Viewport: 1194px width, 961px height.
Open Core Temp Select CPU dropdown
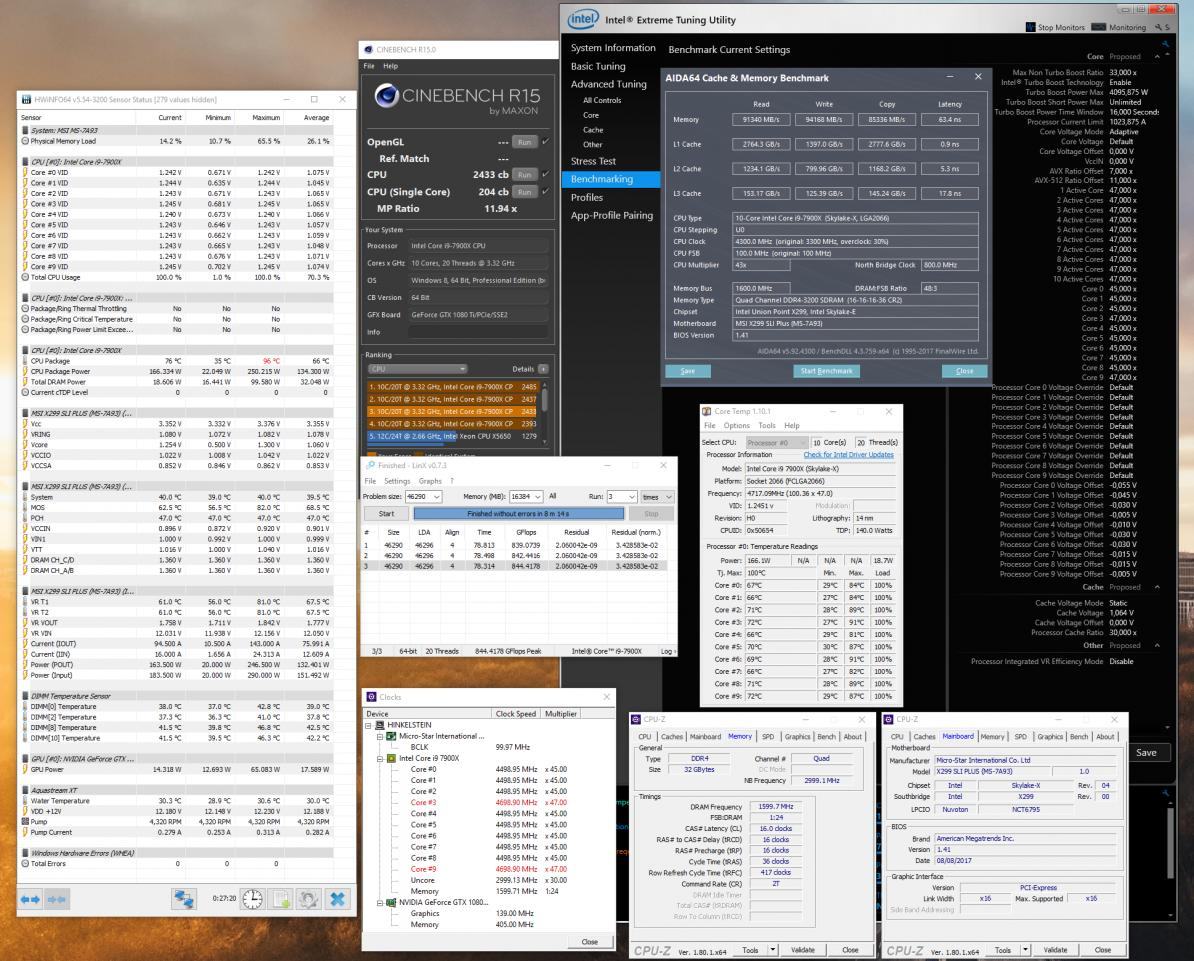click(x=775, y=442)
